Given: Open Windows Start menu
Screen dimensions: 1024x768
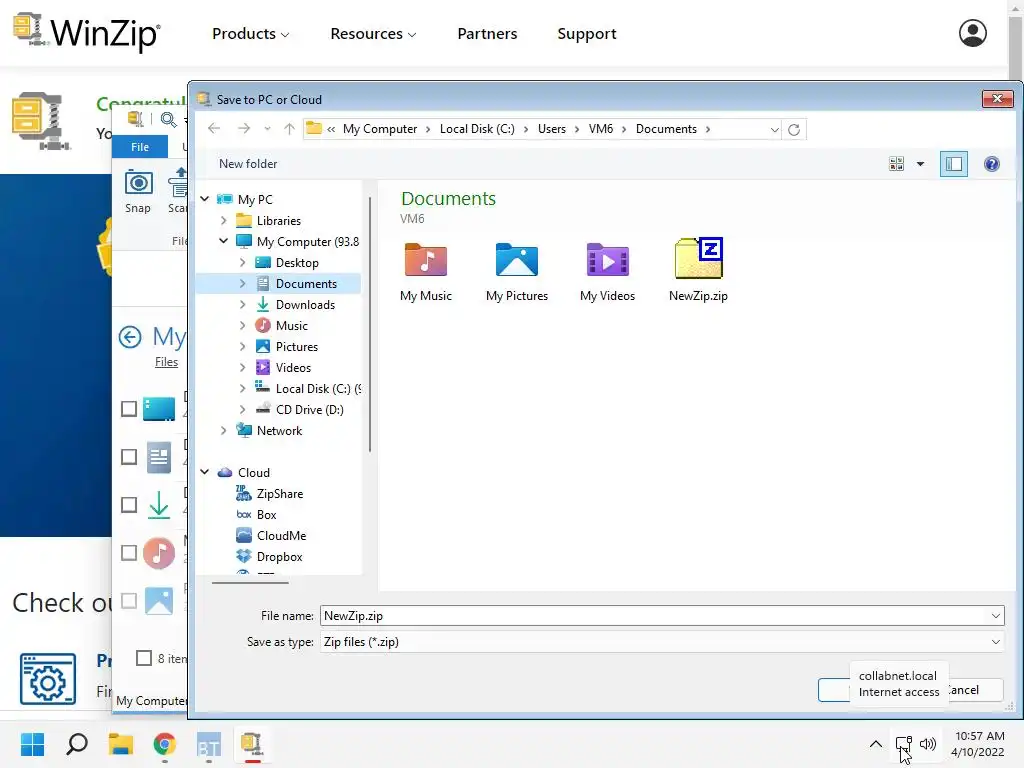Looking at the screenshot, I should coord(32,744).
